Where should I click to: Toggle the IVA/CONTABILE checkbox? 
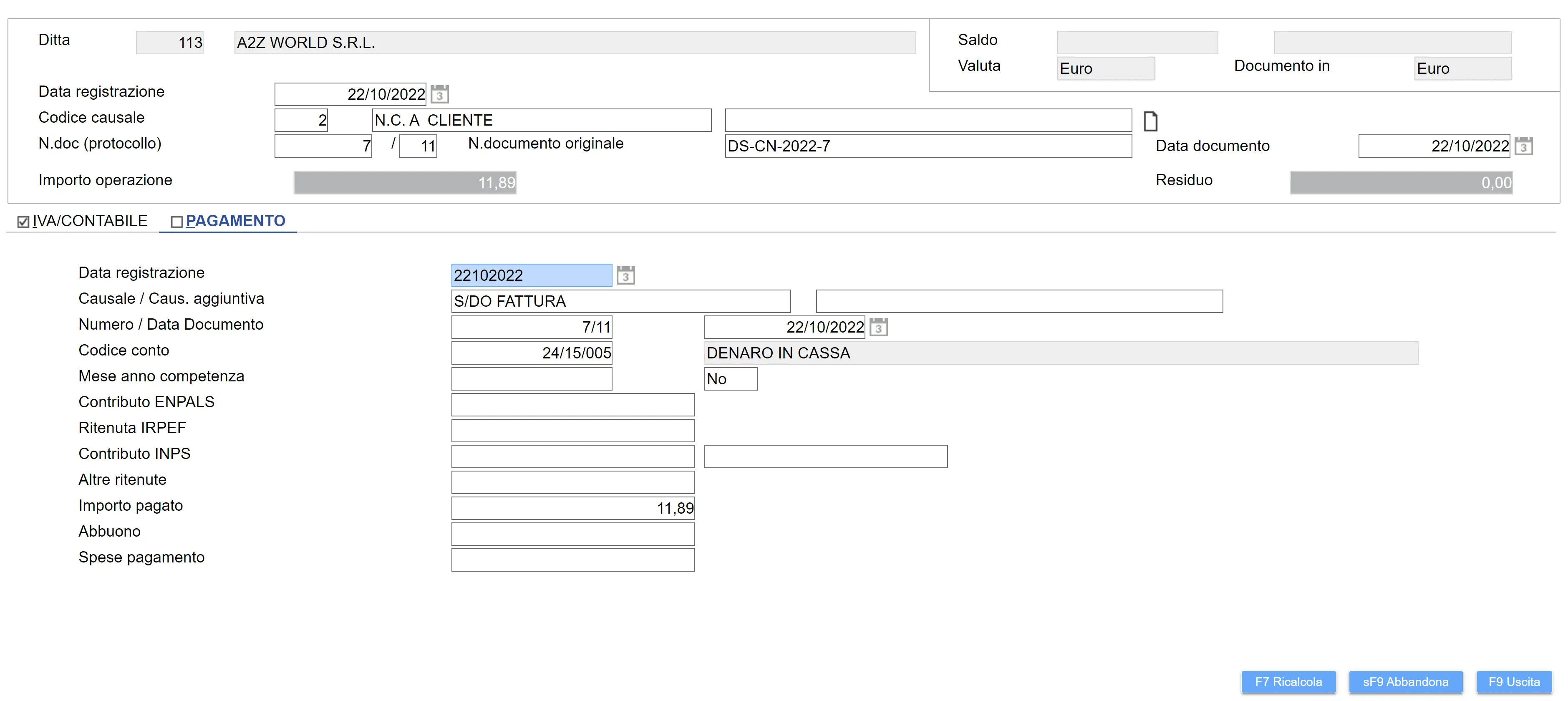24,222
